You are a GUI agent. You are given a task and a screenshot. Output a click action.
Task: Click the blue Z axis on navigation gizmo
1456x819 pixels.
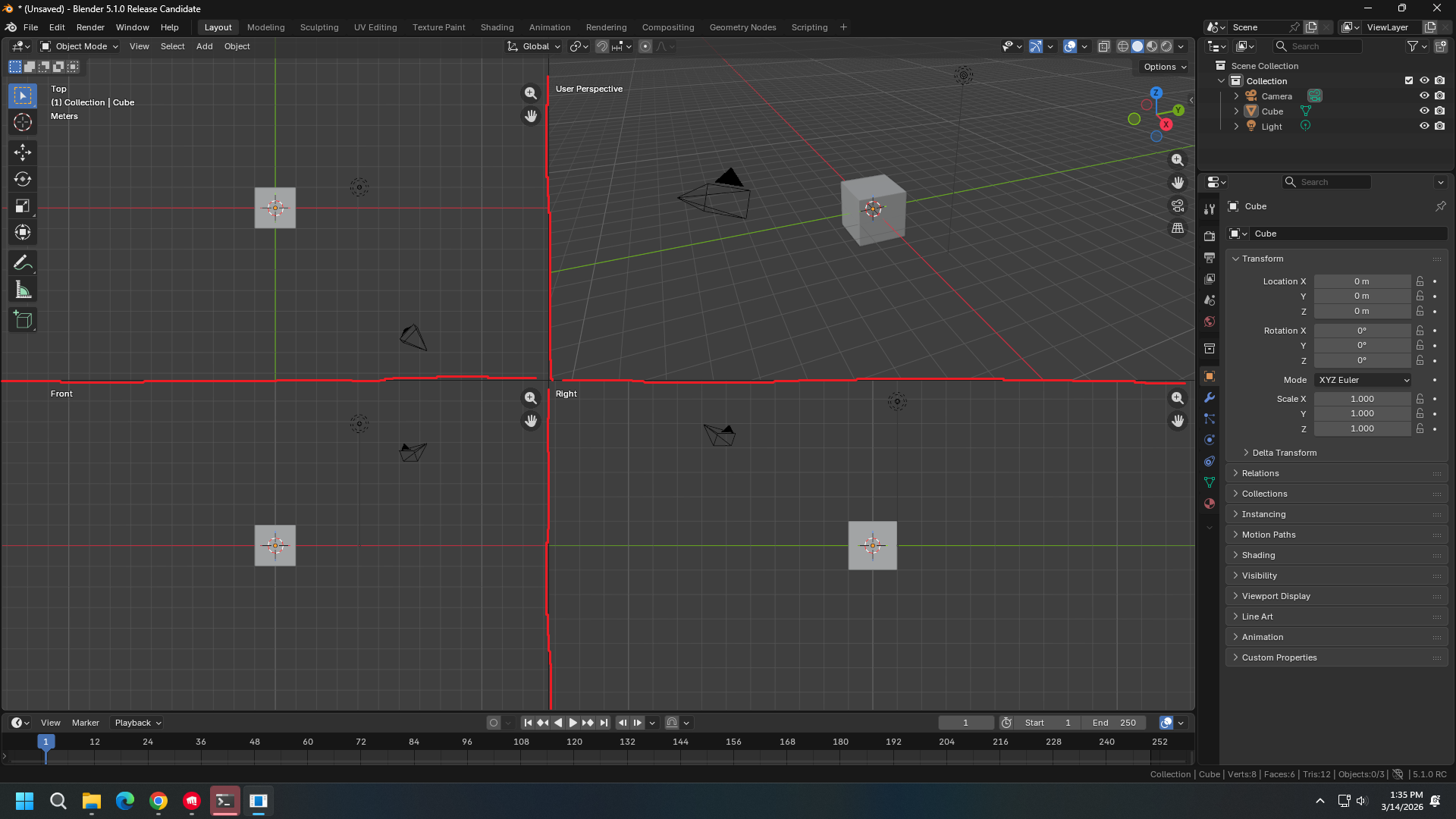(1156, 93)
